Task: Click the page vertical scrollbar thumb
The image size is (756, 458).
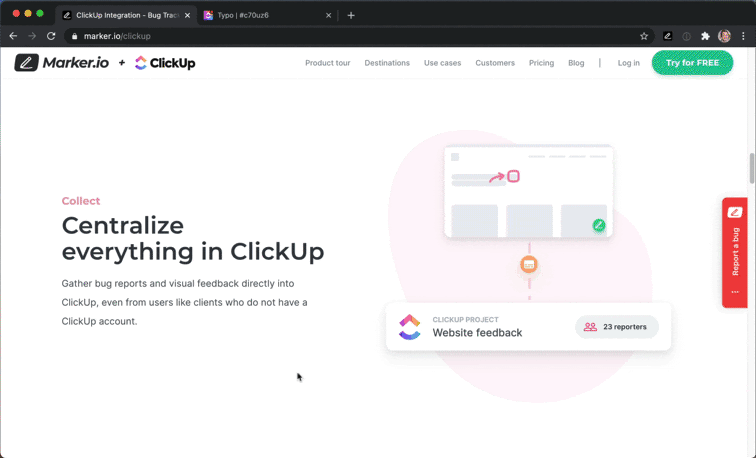Action: [752, 168]
